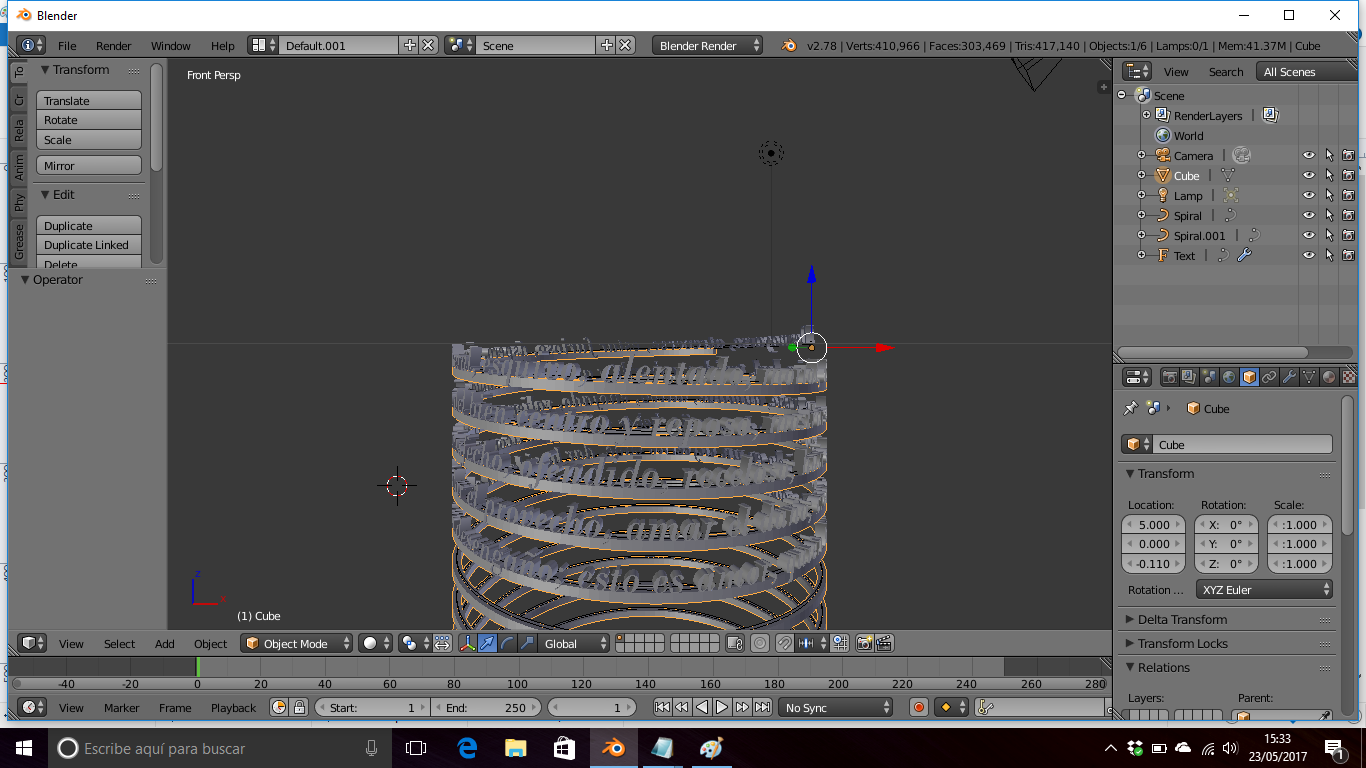Toggle Camera visibility eye in outliner
The image size is (1366, 768).
click(x=1308, y=155)
